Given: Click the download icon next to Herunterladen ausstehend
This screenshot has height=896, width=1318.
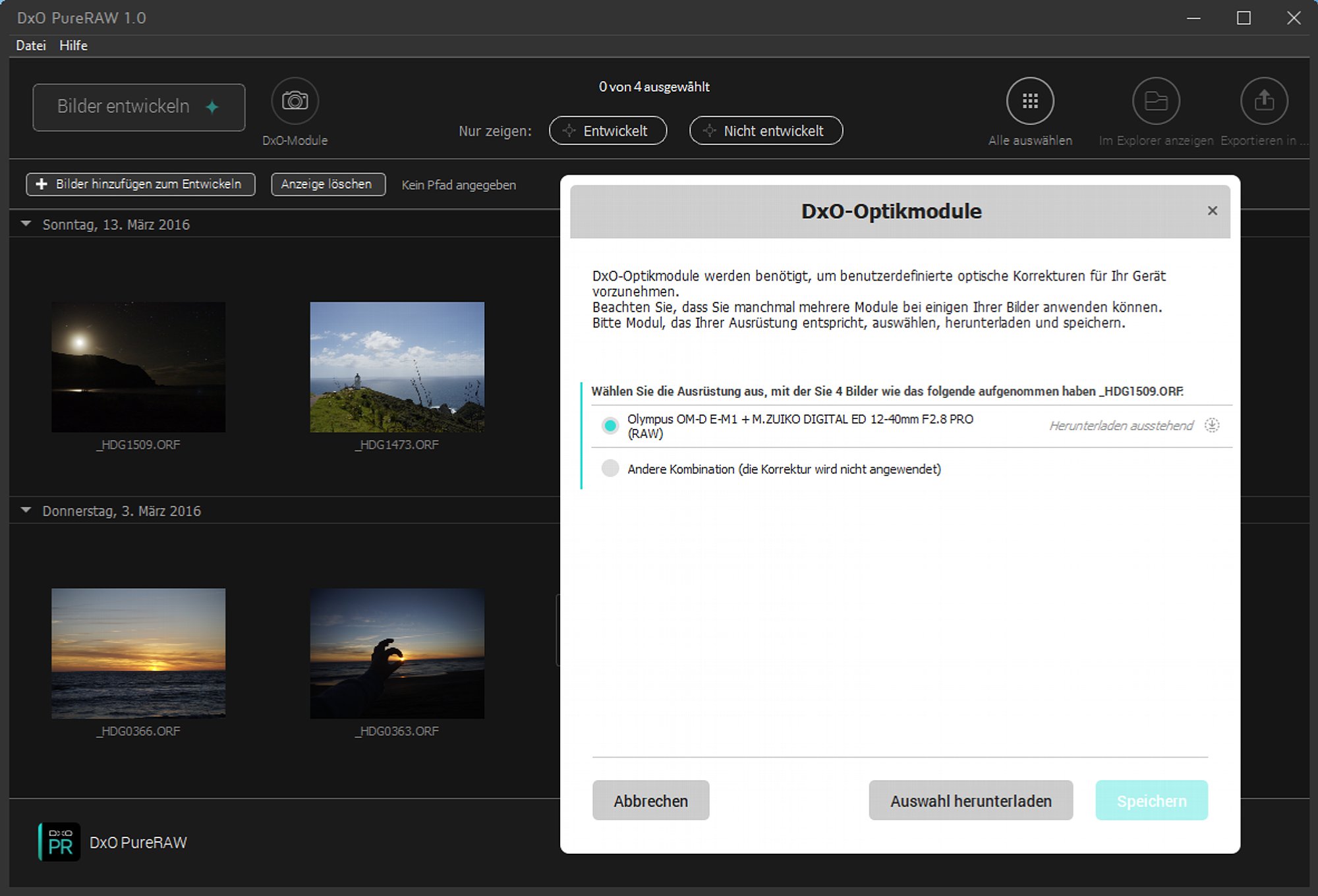Looking at the screenshot, I should pos(1211,425).
